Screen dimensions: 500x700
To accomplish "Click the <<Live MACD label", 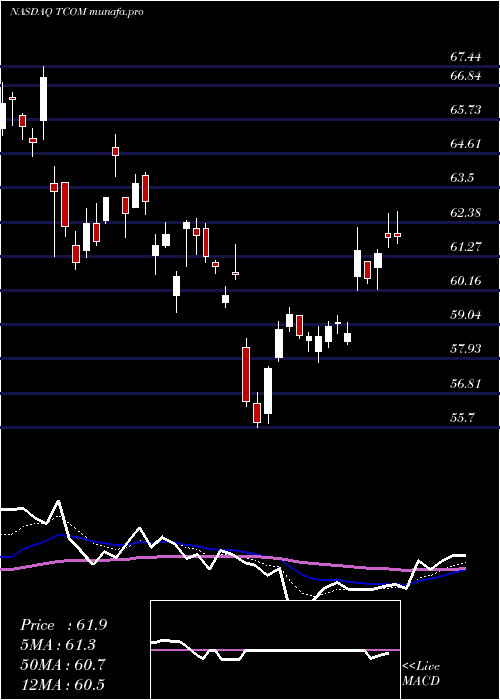I will point(421,674).
